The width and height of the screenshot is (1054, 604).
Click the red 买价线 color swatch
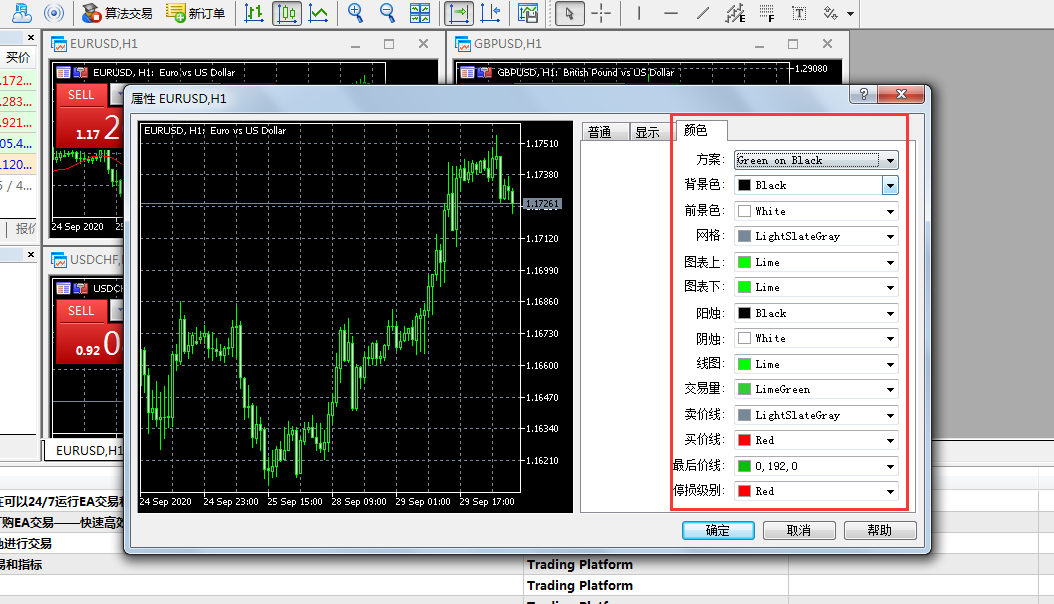744,440
